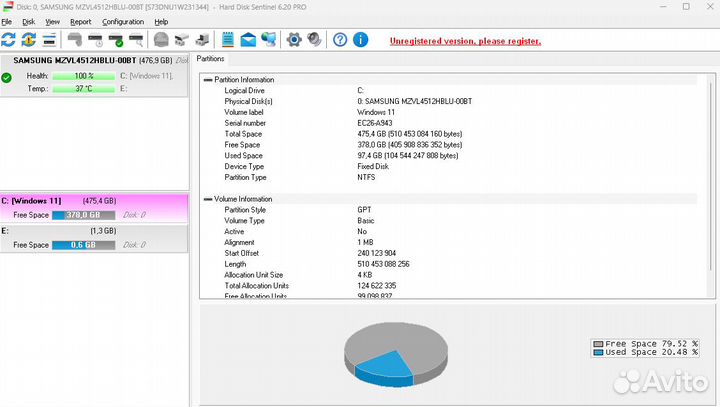Click the blue Help question mark icon

tap(340, 40)
